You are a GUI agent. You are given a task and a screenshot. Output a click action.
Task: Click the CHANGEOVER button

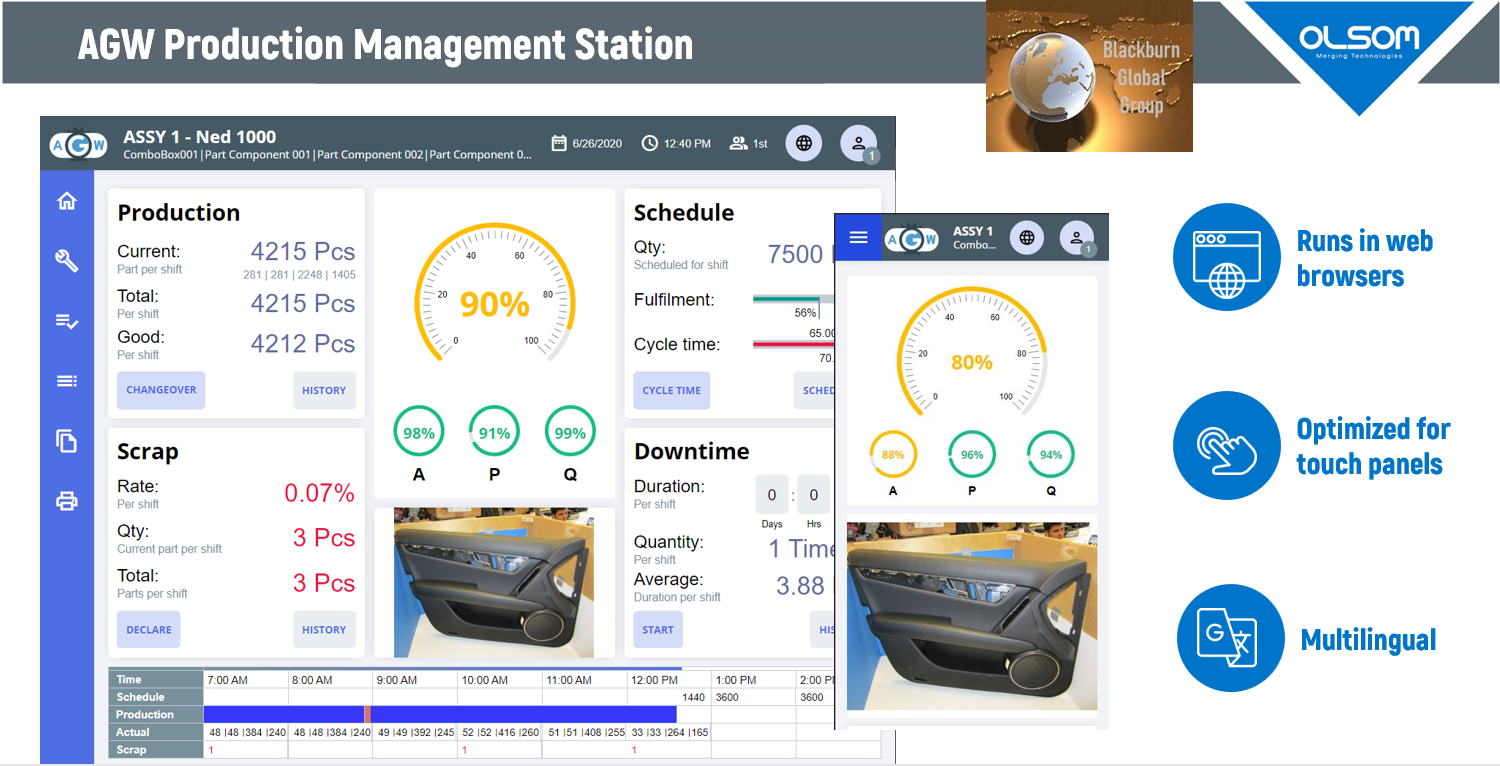pyautogui.click(x=161, y=390)
